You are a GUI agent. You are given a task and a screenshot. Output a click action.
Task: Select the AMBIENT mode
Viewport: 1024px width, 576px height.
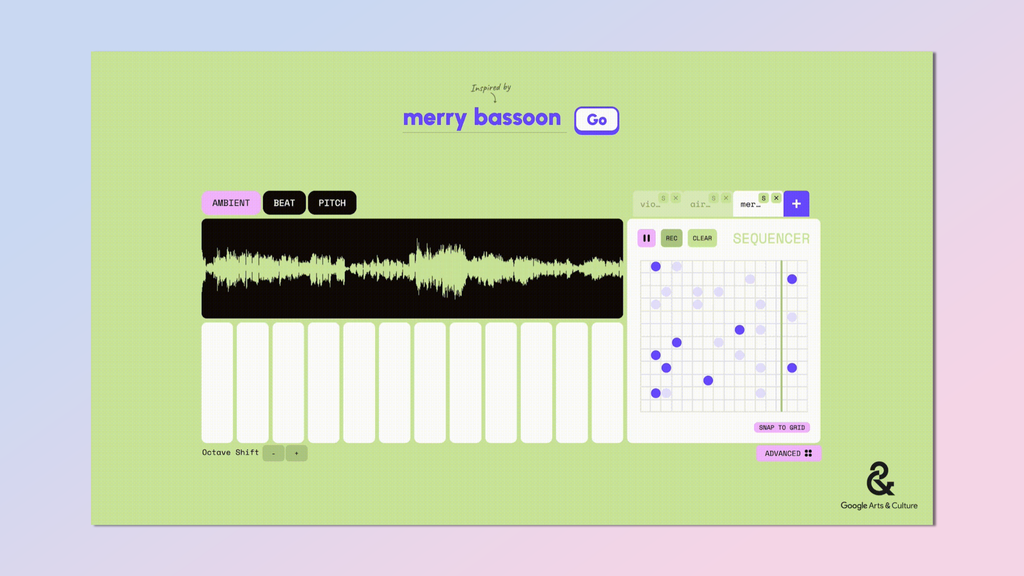(230, 202)
